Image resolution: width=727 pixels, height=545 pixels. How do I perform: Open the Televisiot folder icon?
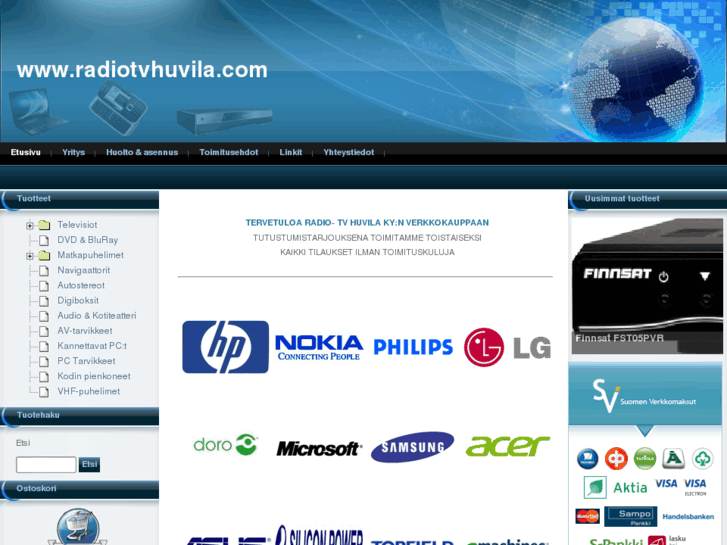pyautogui.click(x=44, y=225)
